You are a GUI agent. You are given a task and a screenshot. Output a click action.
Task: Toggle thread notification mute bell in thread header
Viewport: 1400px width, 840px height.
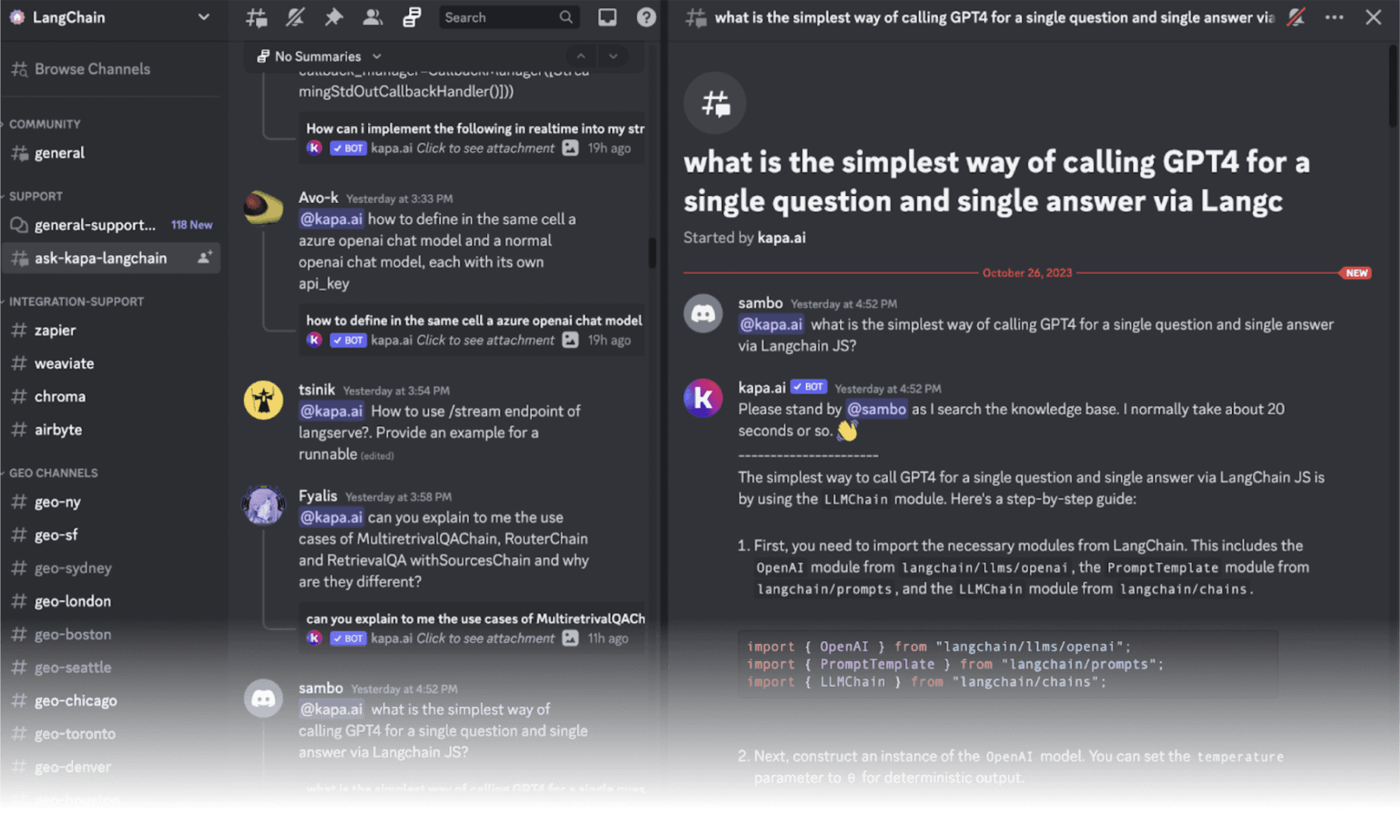[1296, 17]
